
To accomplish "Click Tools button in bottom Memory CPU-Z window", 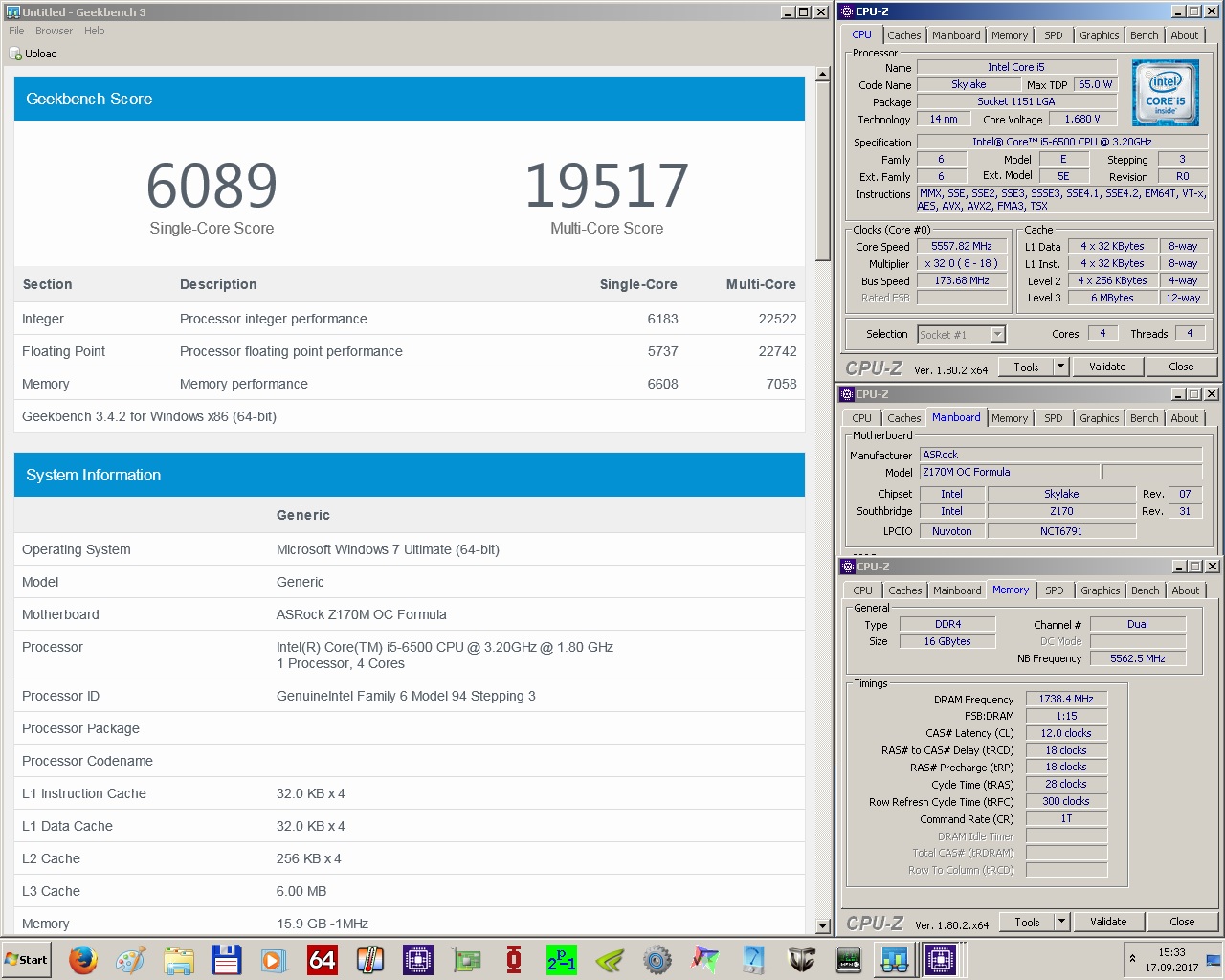I will tap(1027, 922).
